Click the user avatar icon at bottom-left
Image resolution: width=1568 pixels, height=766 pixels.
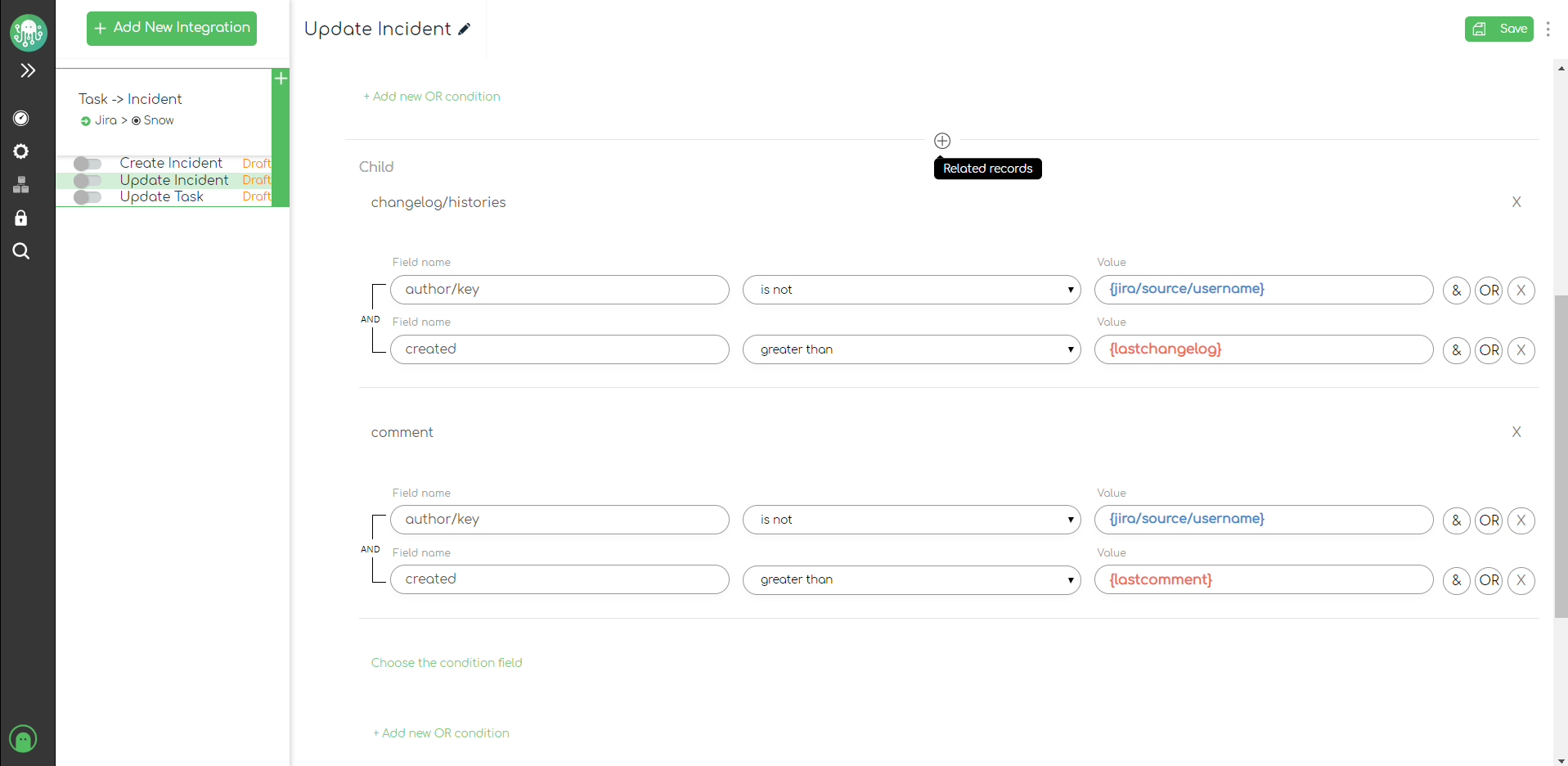pyautogui.click(x=23, y=739)
